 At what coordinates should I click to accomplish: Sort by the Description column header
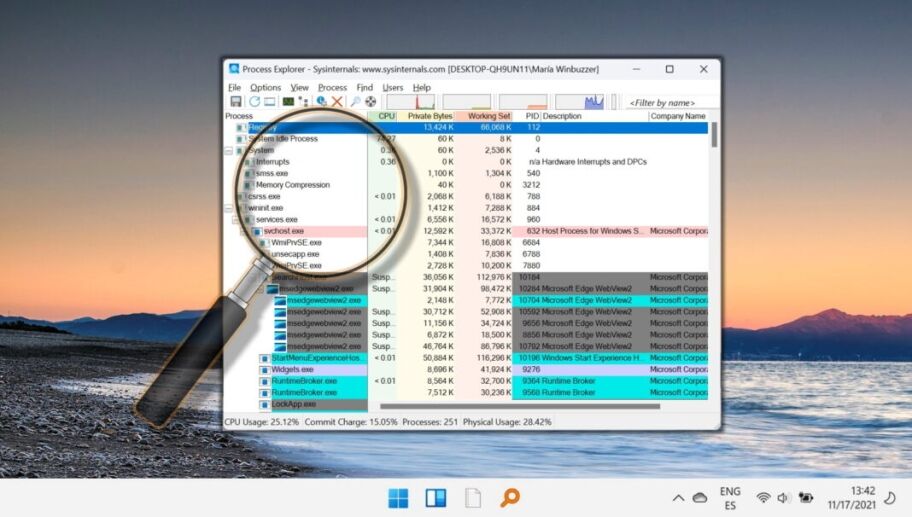(x=594, y=116)
